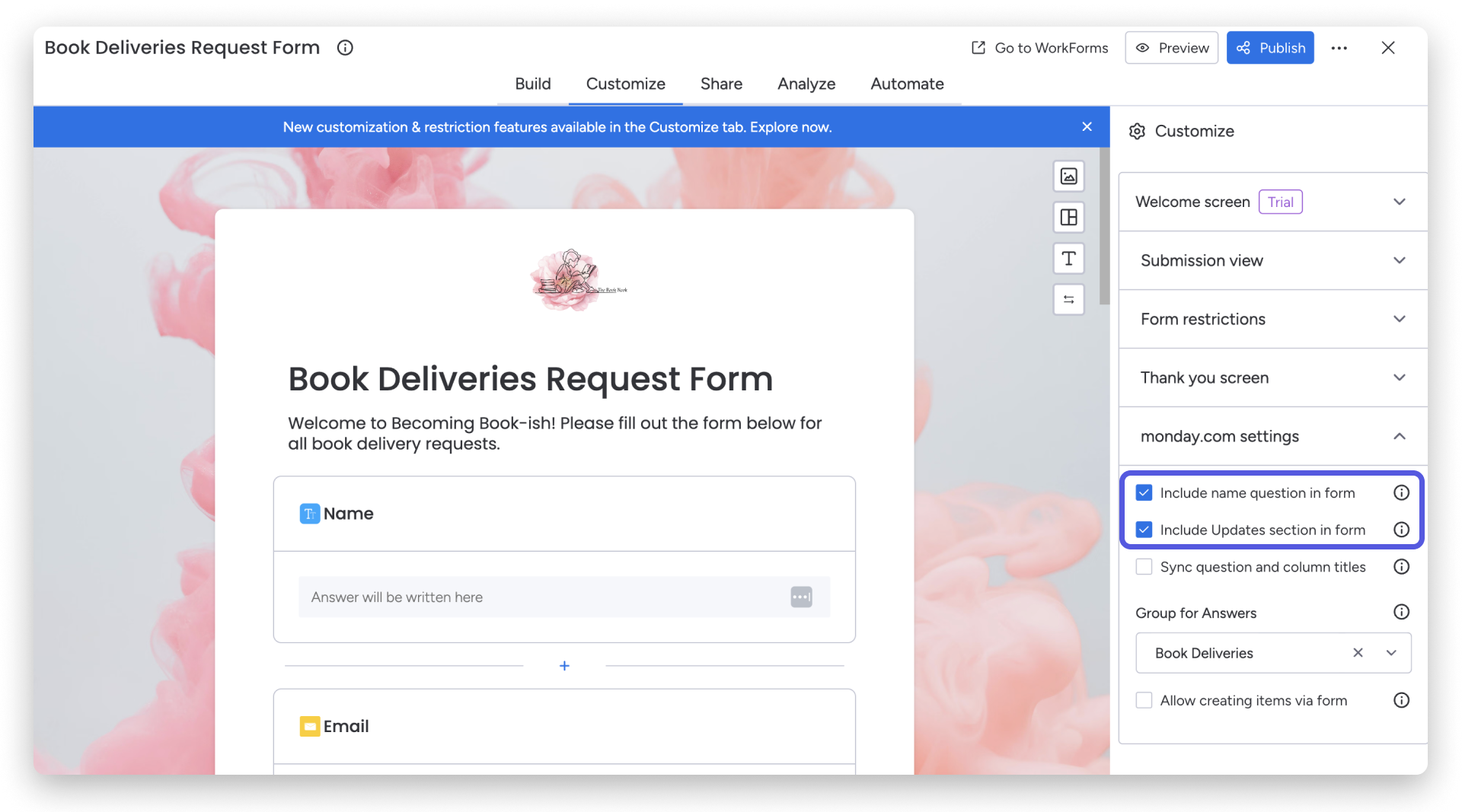Click the form direction switch icon
The image size is (1462, 812).
pos(1068,299)
